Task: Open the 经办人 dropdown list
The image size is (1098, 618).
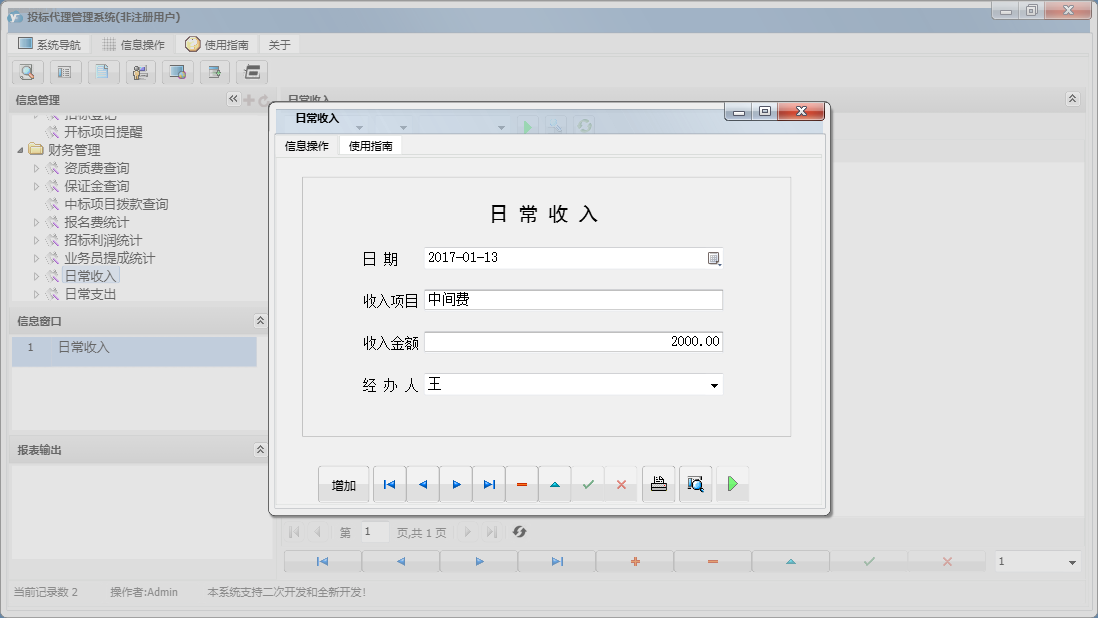Action: tap(713, 384)
